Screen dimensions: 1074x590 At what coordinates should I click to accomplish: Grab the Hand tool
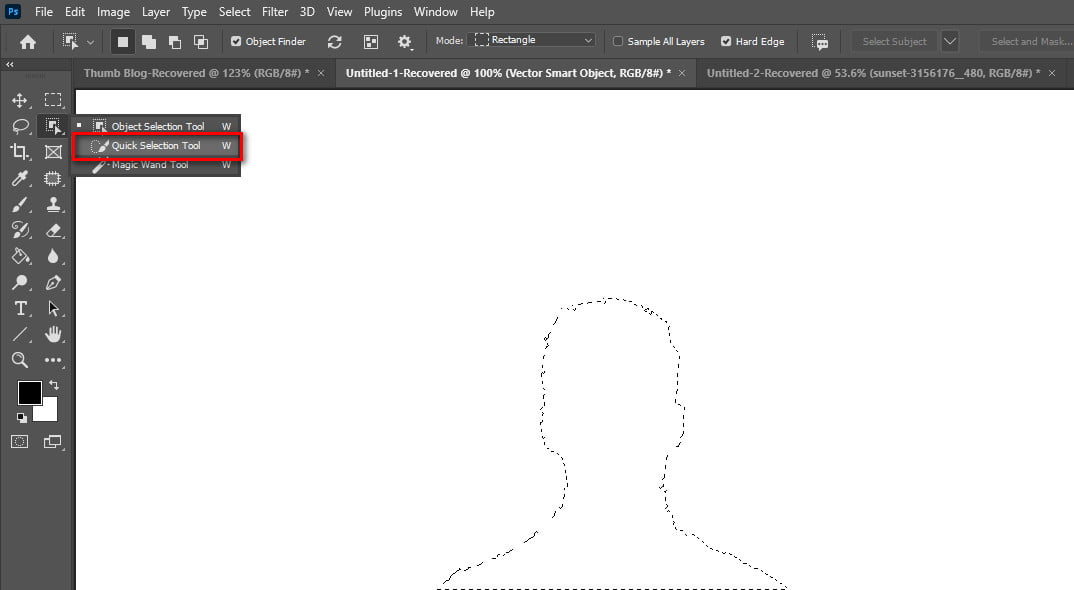pos(54,334)
